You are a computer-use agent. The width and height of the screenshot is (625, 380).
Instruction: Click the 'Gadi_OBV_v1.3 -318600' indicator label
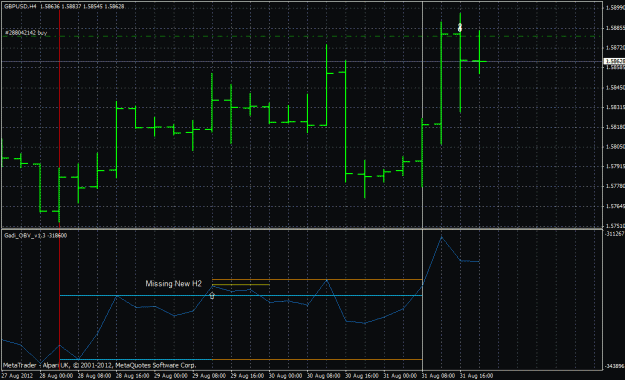coord(35,236)
